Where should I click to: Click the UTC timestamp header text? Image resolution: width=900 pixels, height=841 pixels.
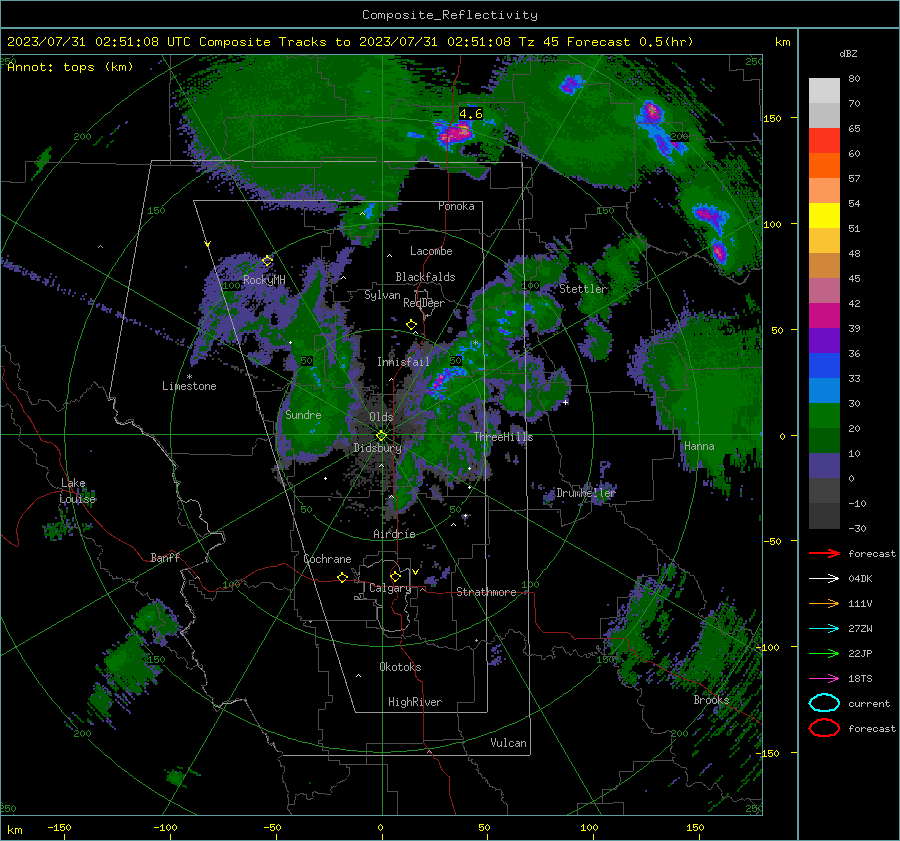click(x=350, y=42)
